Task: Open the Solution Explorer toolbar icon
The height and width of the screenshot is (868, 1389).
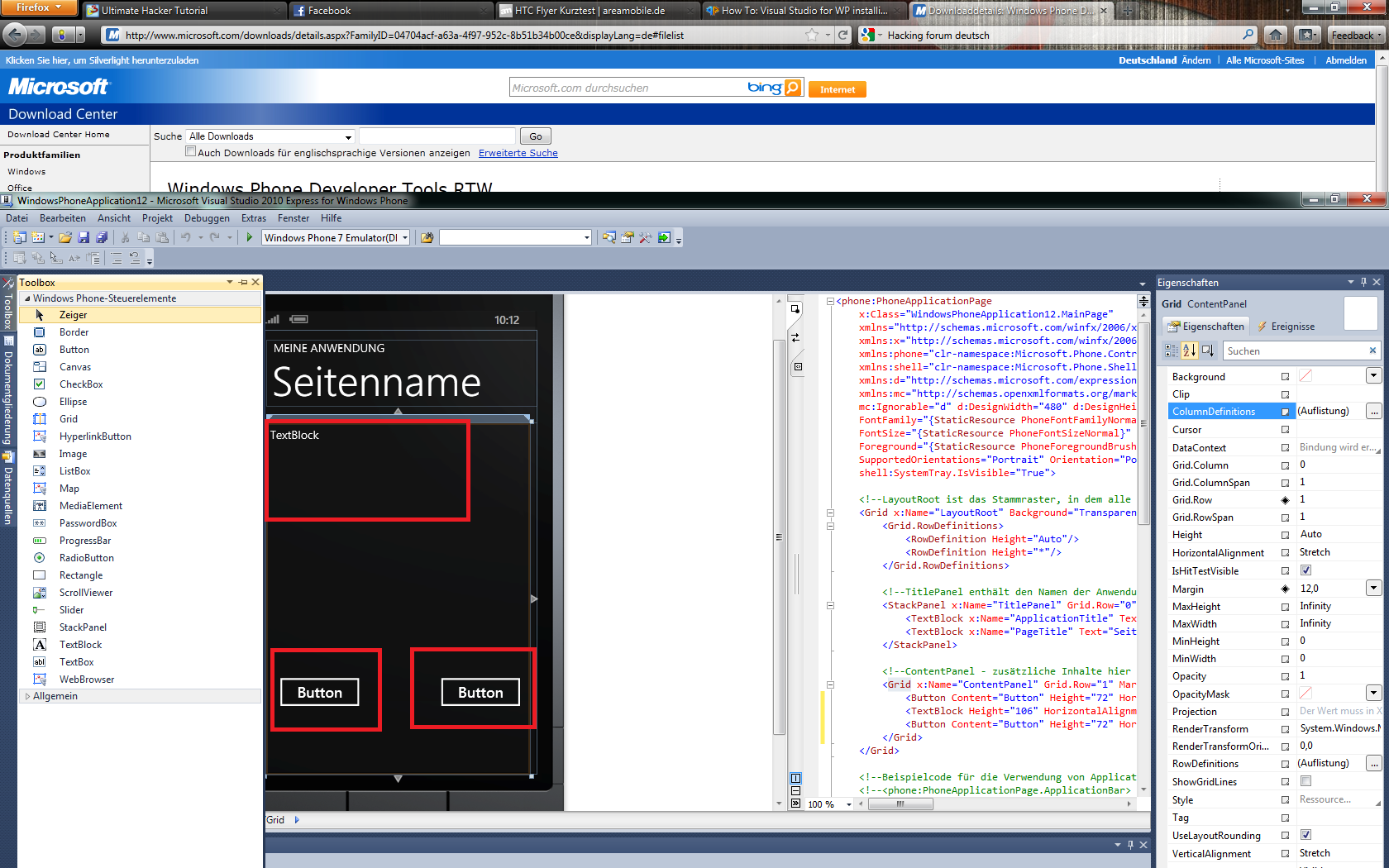Action: tap(609, 238)
